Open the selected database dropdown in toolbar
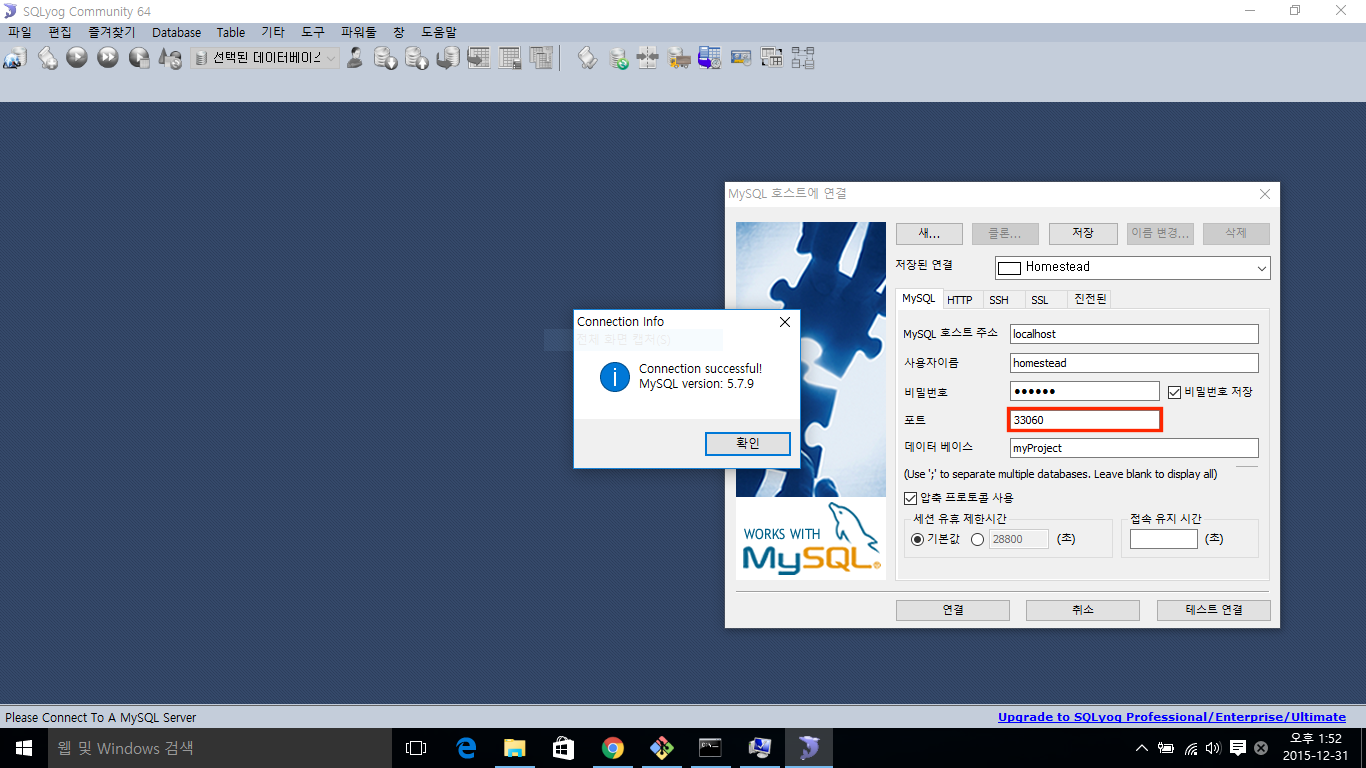The height and width of the screenshot is (768, 1366). [x=265, y=58]
